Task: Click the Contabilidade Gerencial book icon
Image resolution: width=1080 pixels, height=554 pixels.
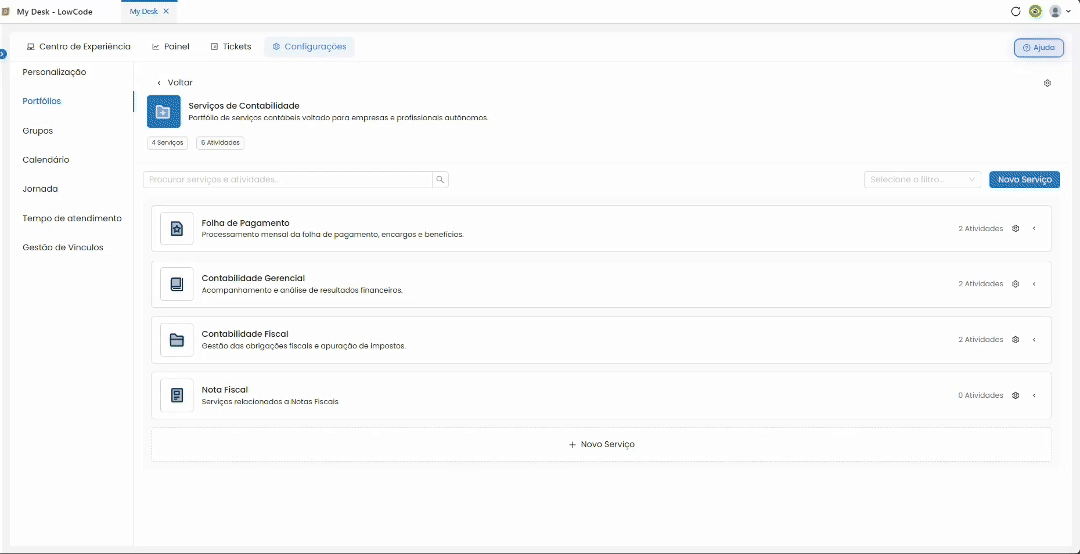Action: (x=177, y=284)
